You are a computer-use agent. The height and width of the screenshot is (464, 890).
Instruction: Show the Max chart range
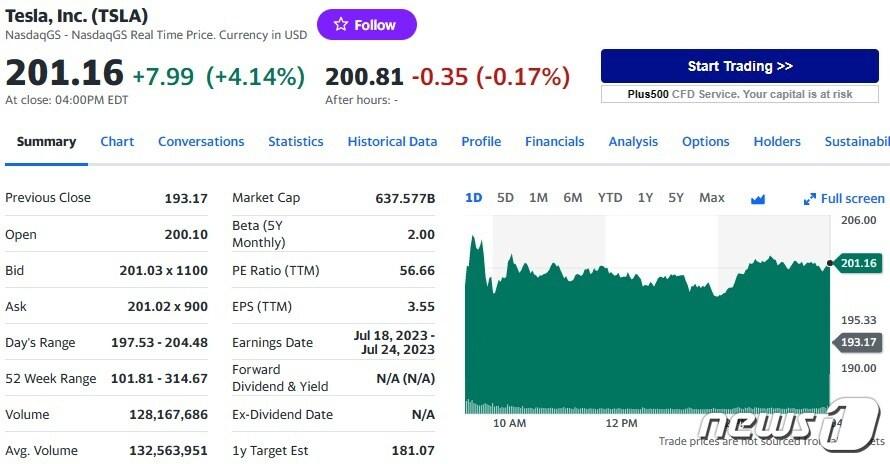[712, 198]
